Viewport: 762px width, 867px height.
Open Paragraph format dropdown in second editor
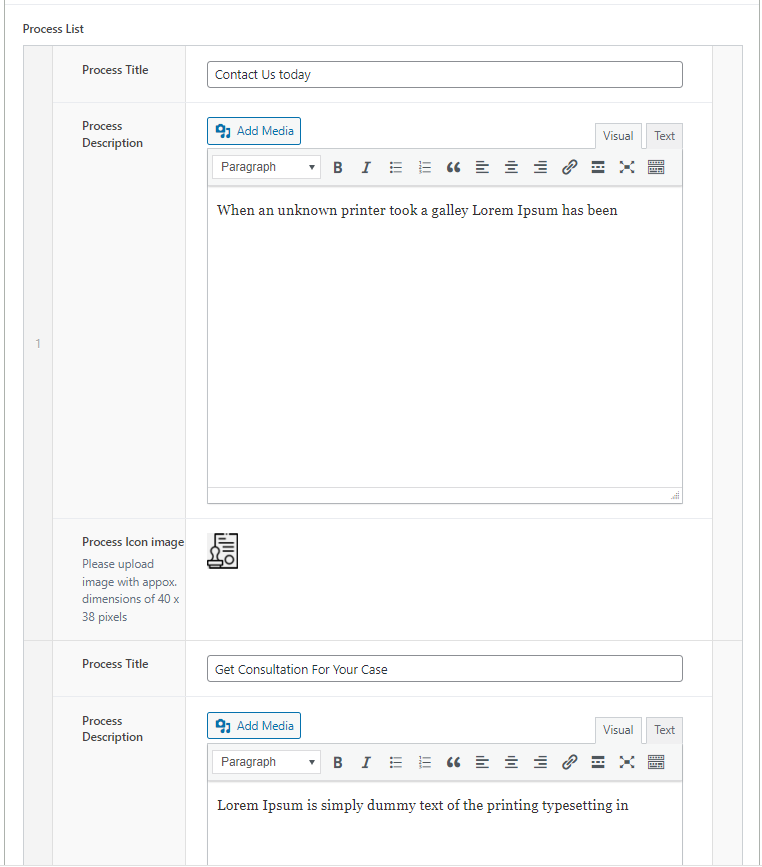[267, 762]
